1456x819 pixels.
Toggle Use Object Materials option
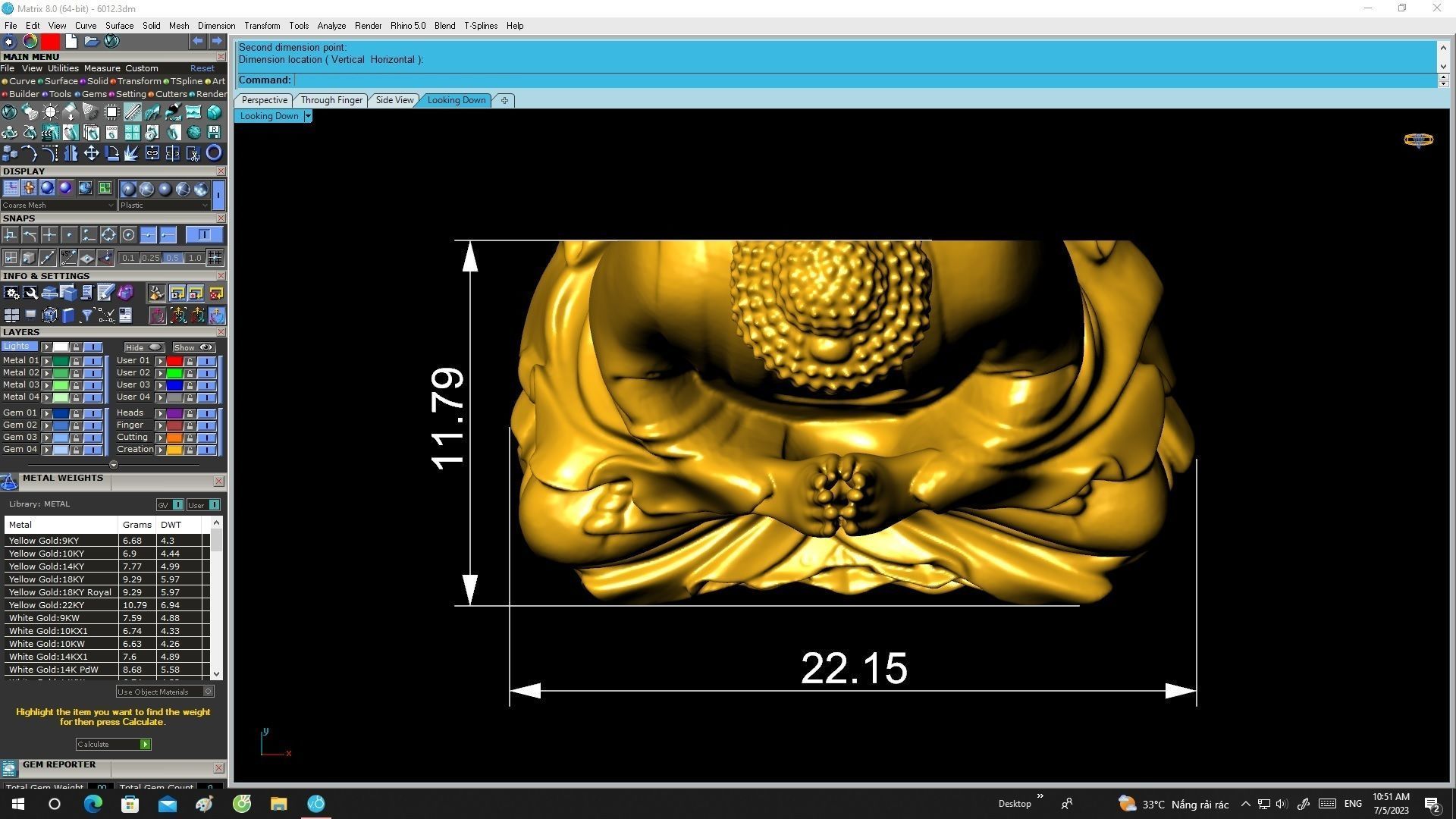pyautogui.click(x=165, y=692)
